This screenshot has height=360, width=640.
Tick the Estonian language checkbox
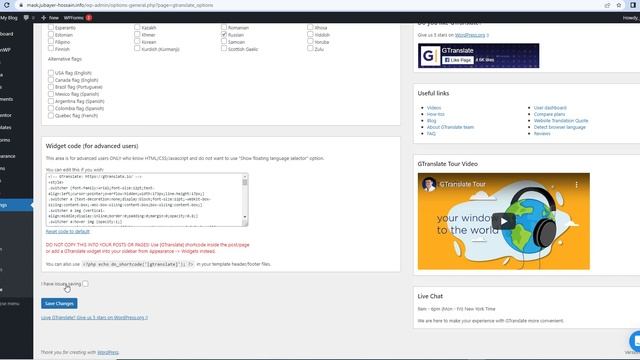[51, 34]
